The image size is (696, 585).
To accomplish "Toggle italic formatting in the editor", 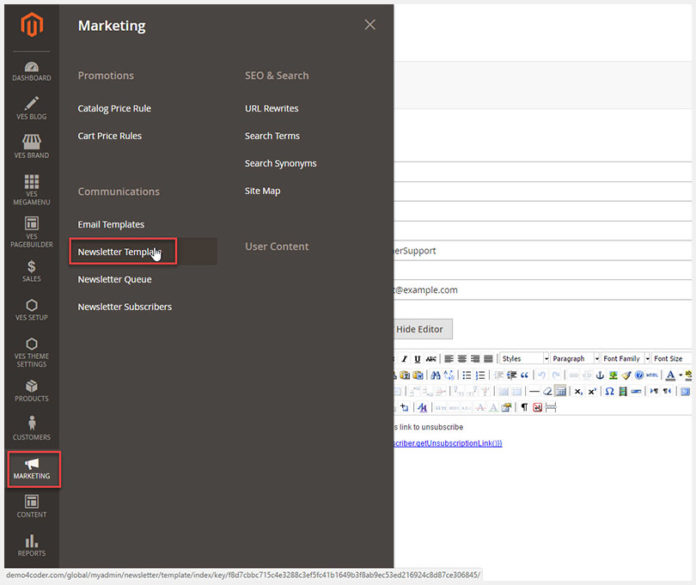I will pos(404,358).
